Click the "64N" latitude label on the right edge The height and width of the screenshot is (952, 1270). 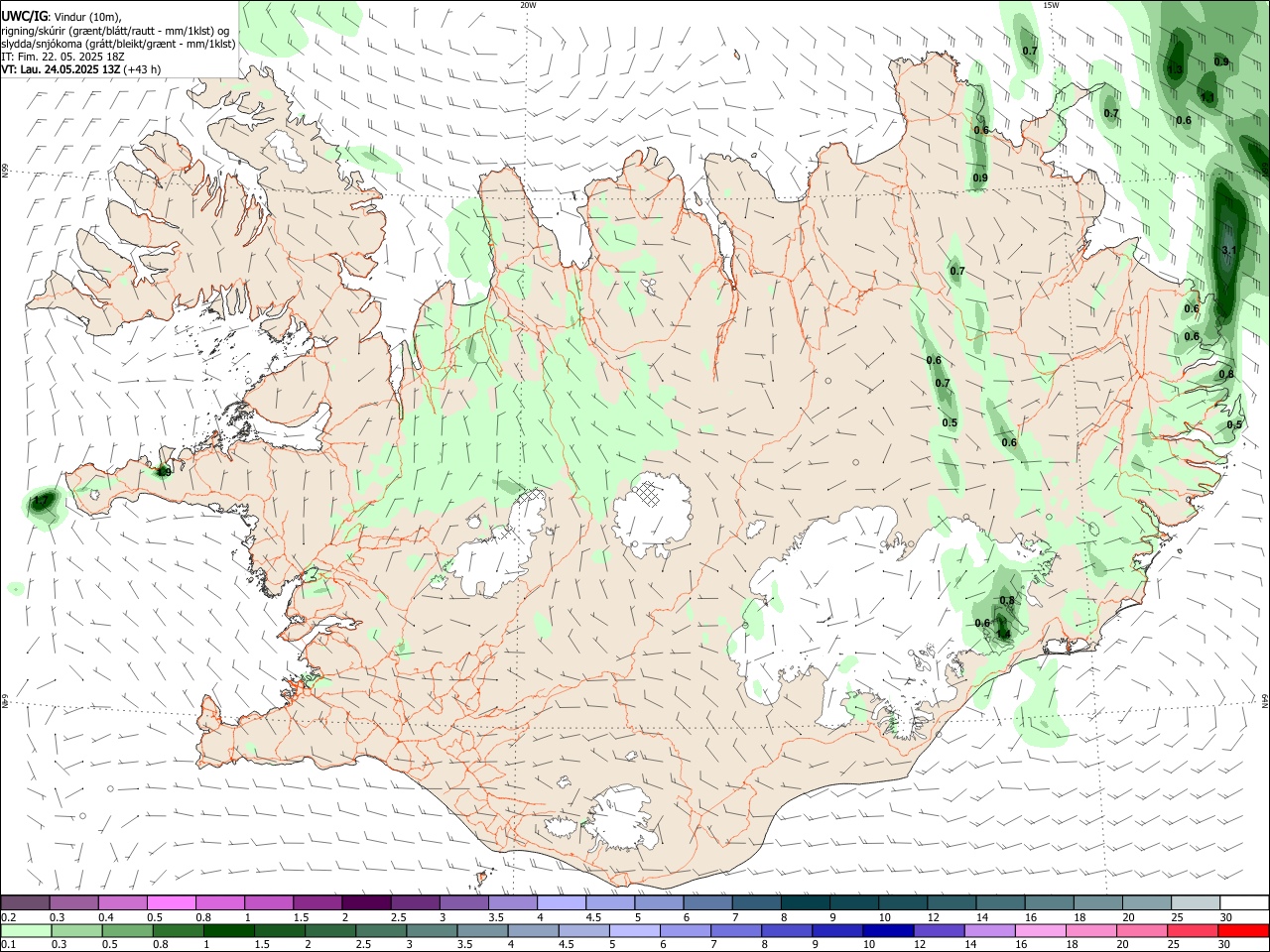tap(1265, 701)
